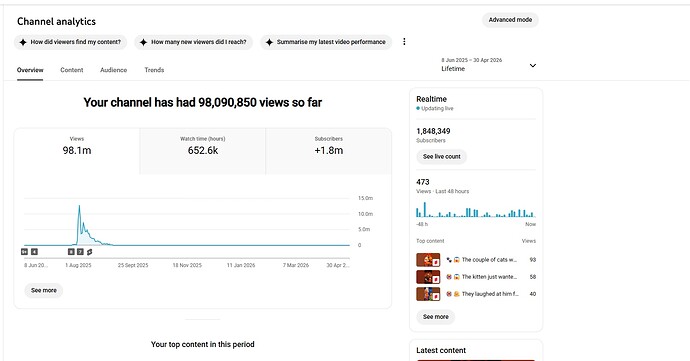690x361 pixels.
Task: Click See more under the views chart
Action: [x=44, y=291]
